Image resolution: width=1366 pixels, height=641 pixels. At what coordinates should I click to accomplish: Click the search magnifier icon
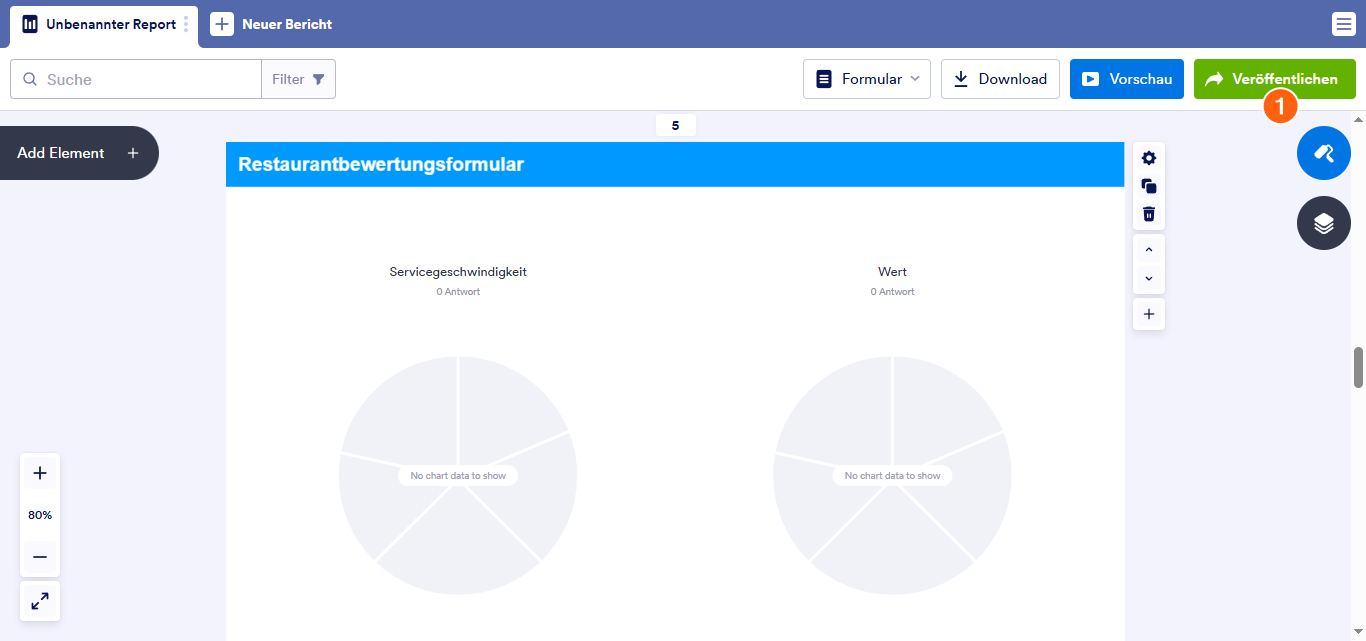(30, 78)
